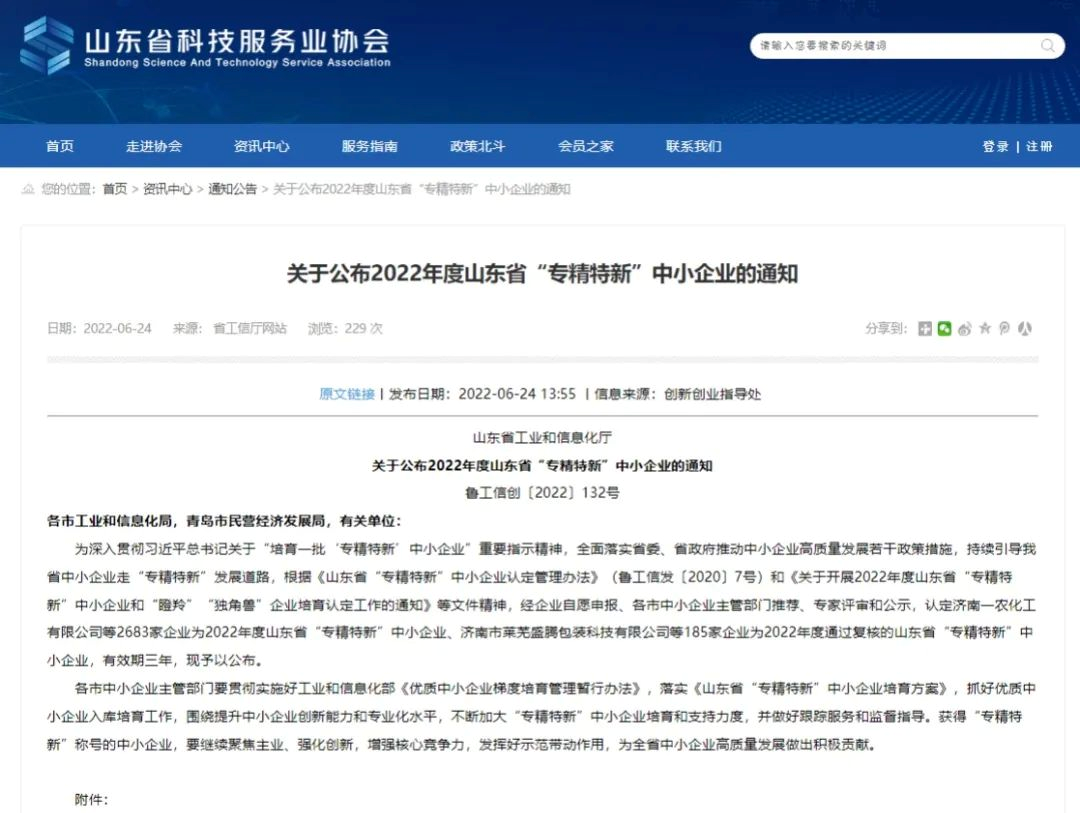This screenshot has width=1080, height=813.
Task: Open the 原文链接 source link
Action: (x=347, y=394)
